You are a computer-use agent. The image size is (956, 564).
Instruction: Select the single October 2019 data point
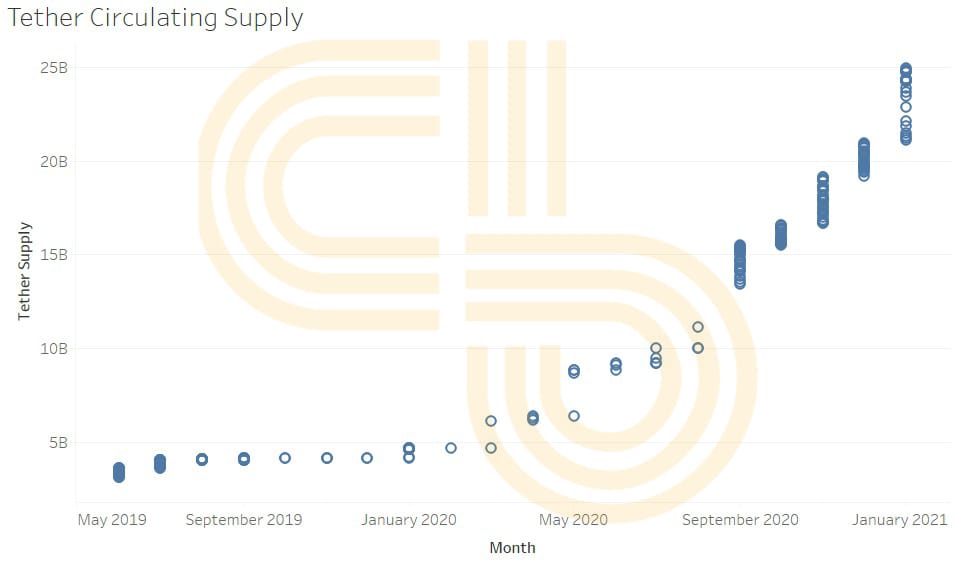click(x=285, y=458)
